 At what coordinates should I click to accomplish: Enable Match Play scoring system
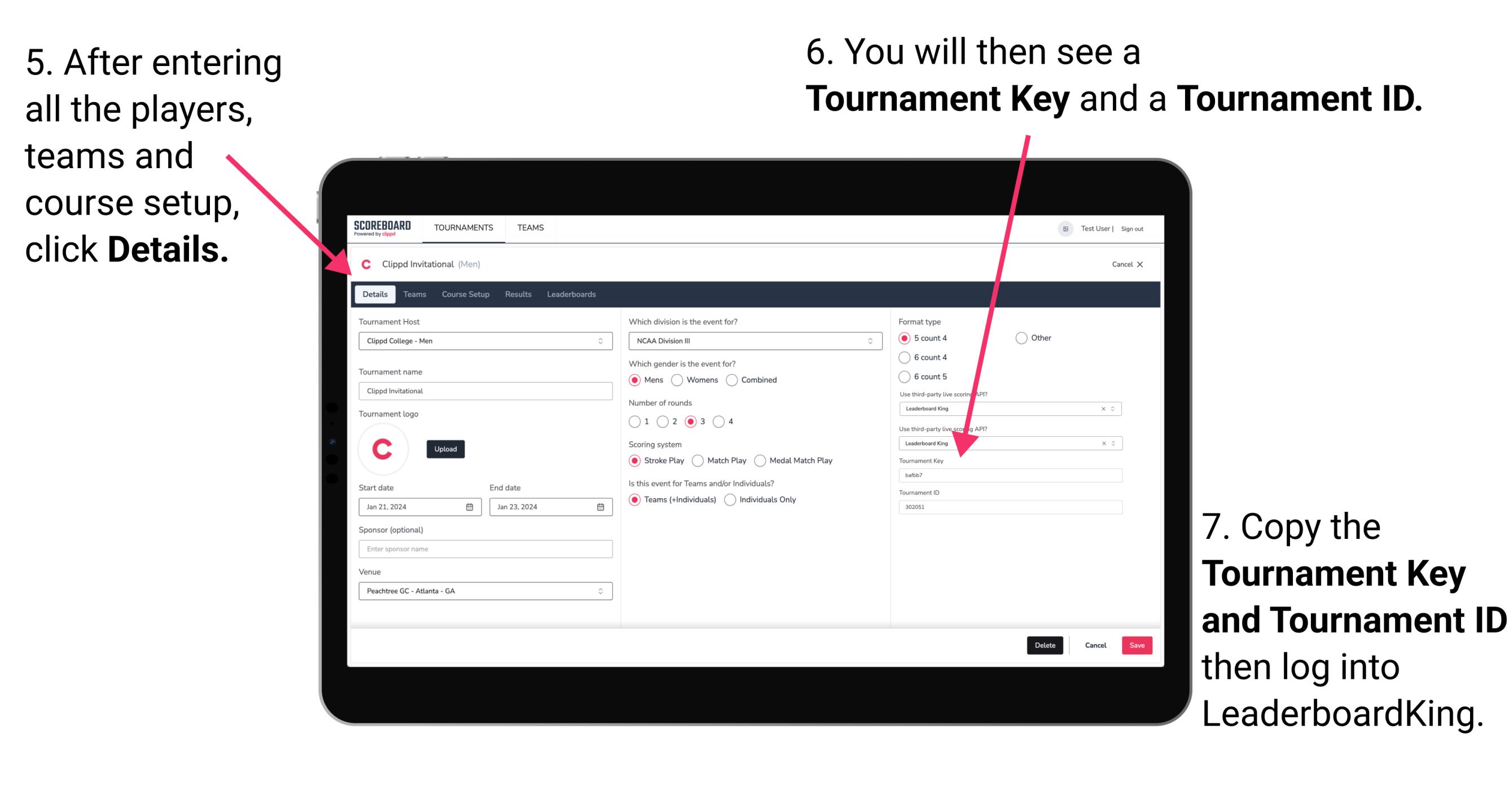click(700, 460)
